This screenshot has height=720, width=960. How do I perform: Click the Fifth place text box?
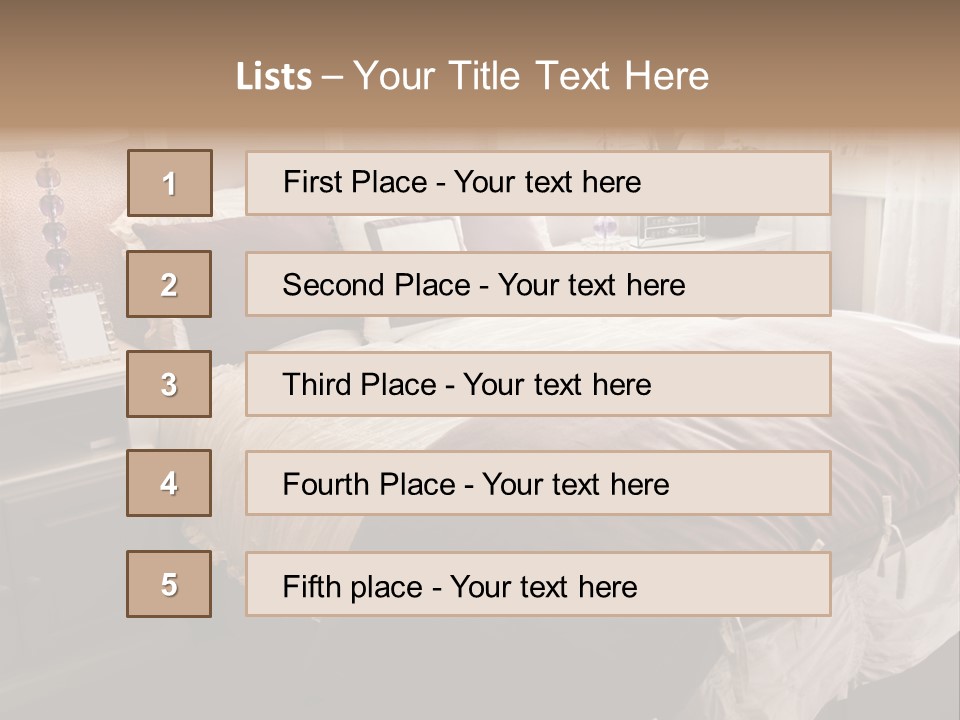coord(538,584)
